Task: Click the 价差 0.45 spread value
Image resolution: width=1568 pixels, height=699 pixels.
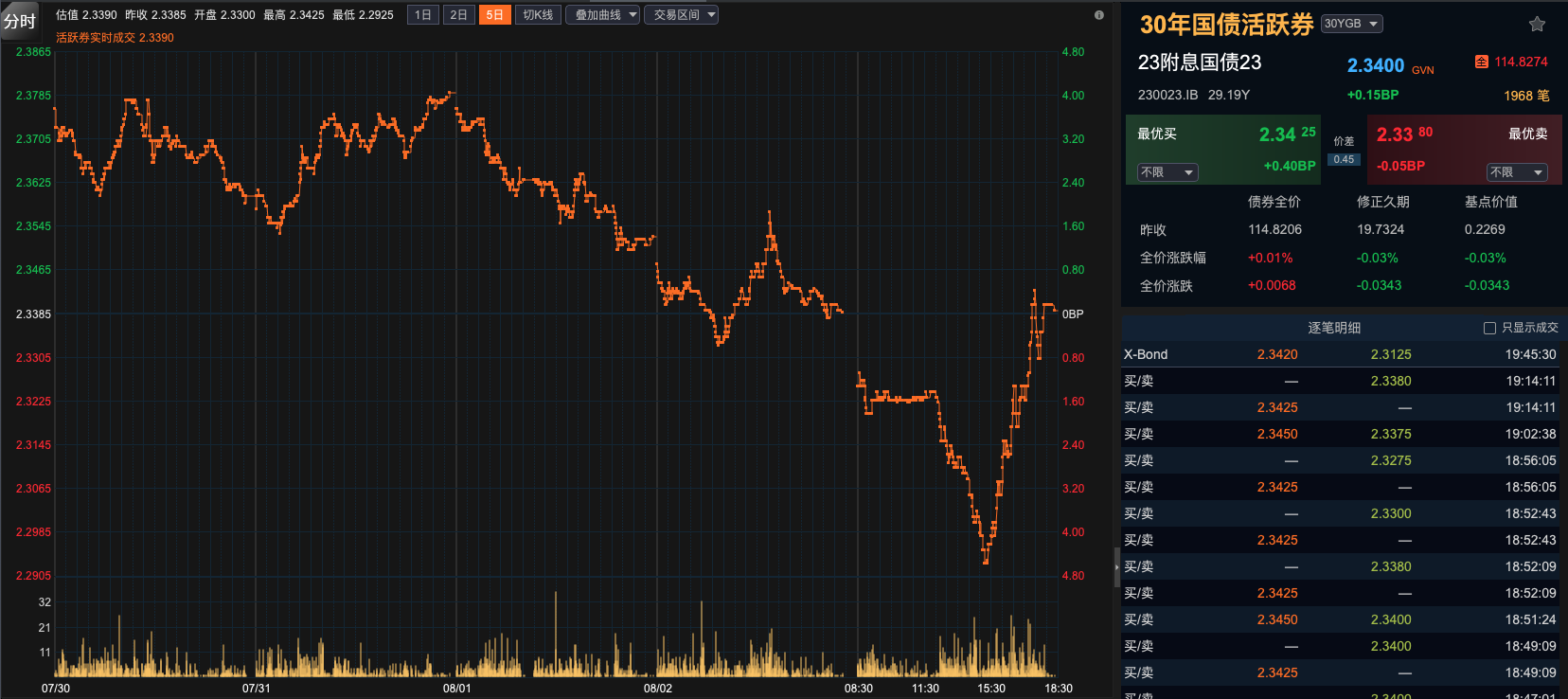Action: (1344, 159)
